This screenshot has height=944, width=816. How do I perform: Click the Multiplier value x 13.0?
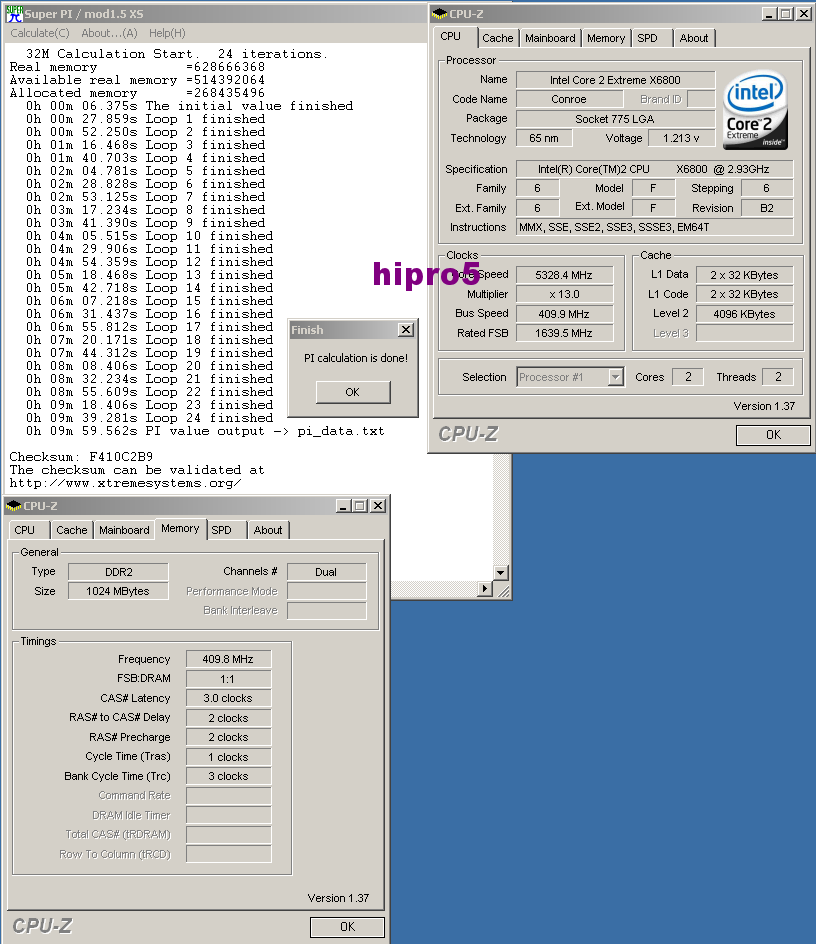click(564, 294)
